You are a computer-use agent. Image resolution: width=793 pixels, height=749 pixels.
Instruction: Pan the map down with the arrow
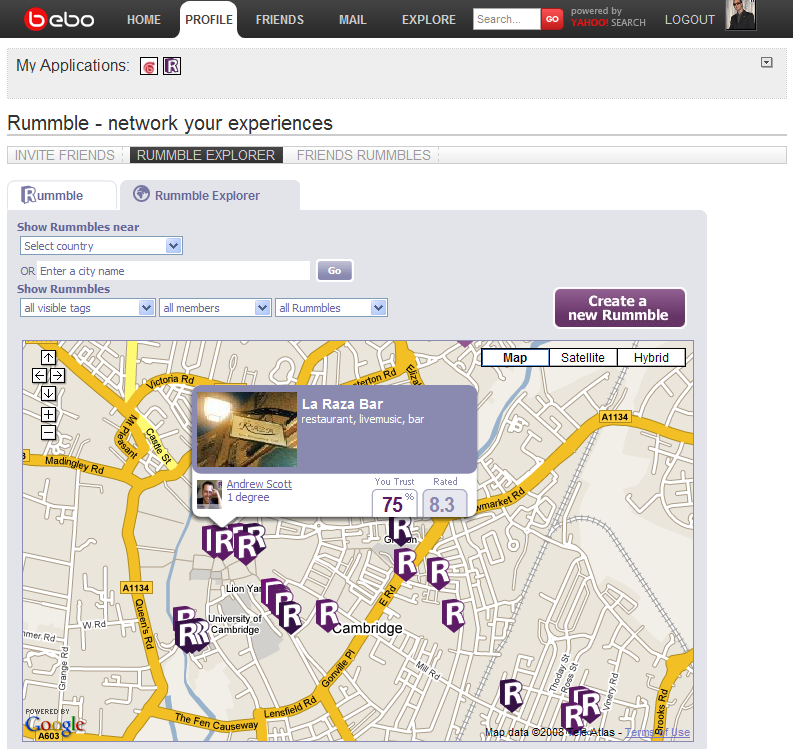[x=49, y=393]
